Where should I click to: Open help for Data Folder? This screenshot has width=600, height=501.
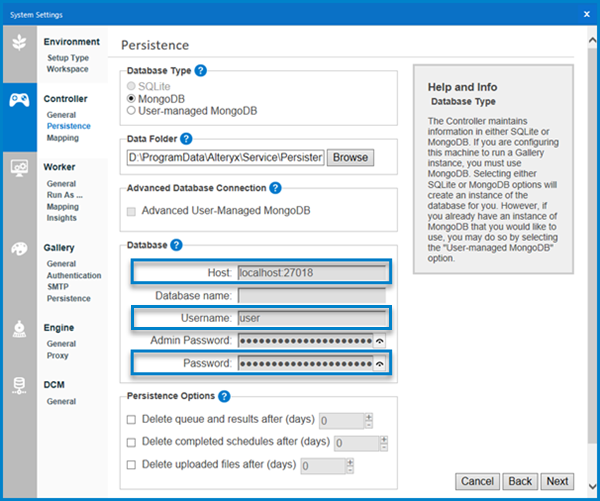[x=186, y=139]
